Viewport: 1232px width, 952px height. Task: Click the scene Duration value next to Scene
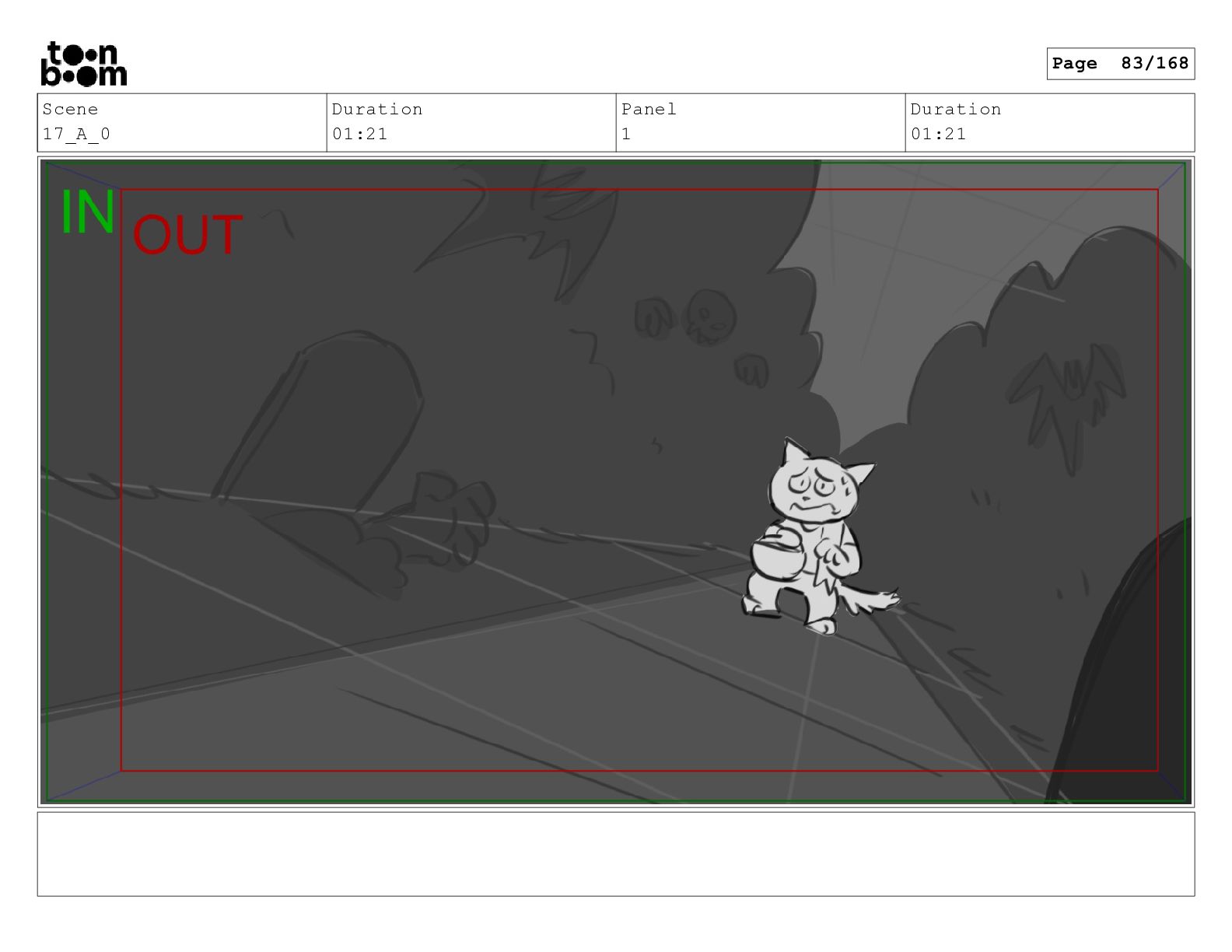click(359, 134)
